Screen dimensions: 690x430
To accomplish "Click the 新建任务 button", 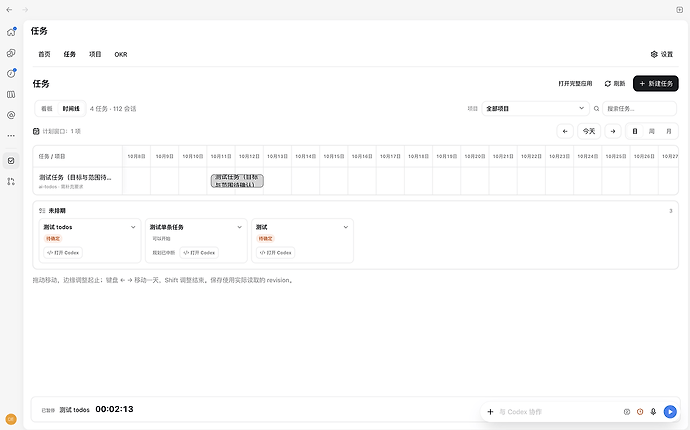I will click(x=656, y=84).
